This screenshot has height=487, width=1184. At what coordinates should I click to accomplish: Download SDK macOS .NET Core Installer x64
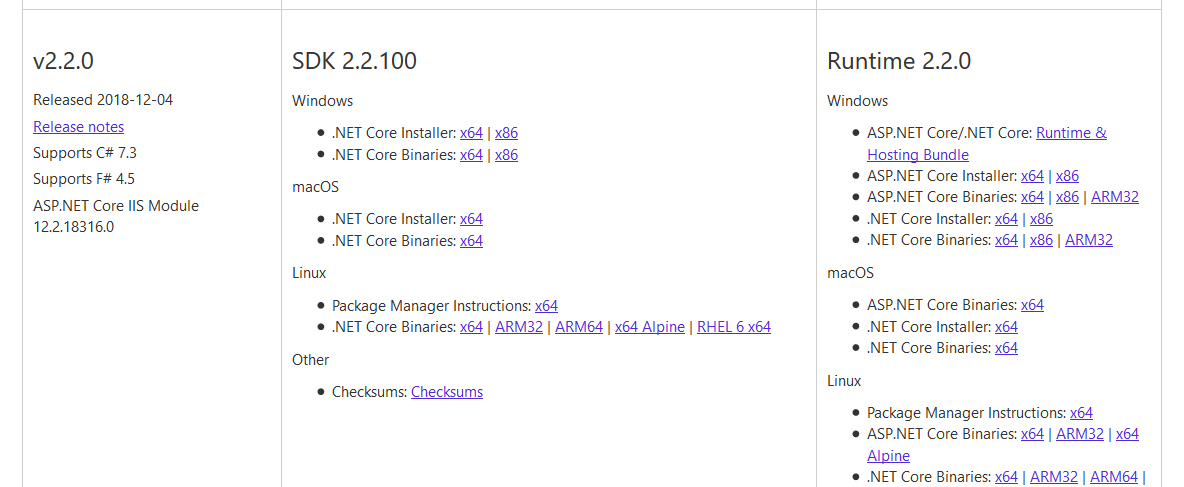coord(471,219)
